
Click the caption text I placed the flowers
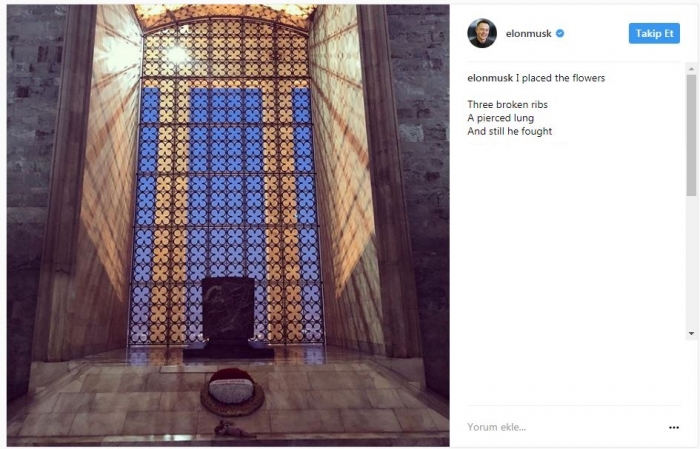click(560, 78)
